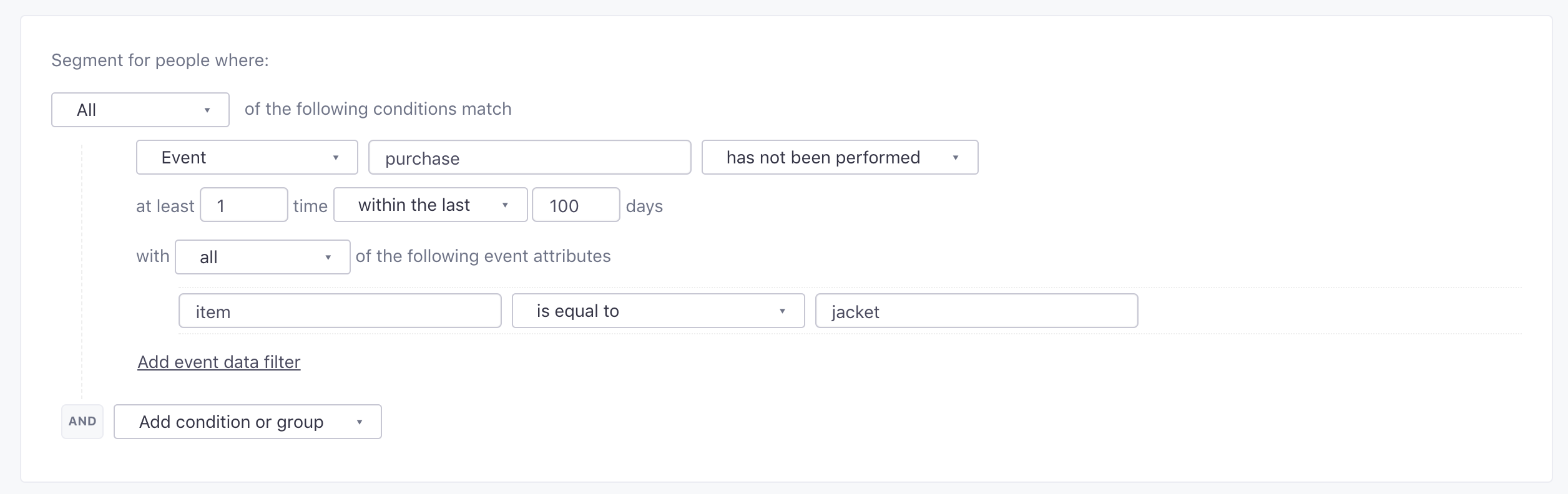Screen dimensions: 1568x494
Task: Click the "100" days value field
Action: click(575, 205)
